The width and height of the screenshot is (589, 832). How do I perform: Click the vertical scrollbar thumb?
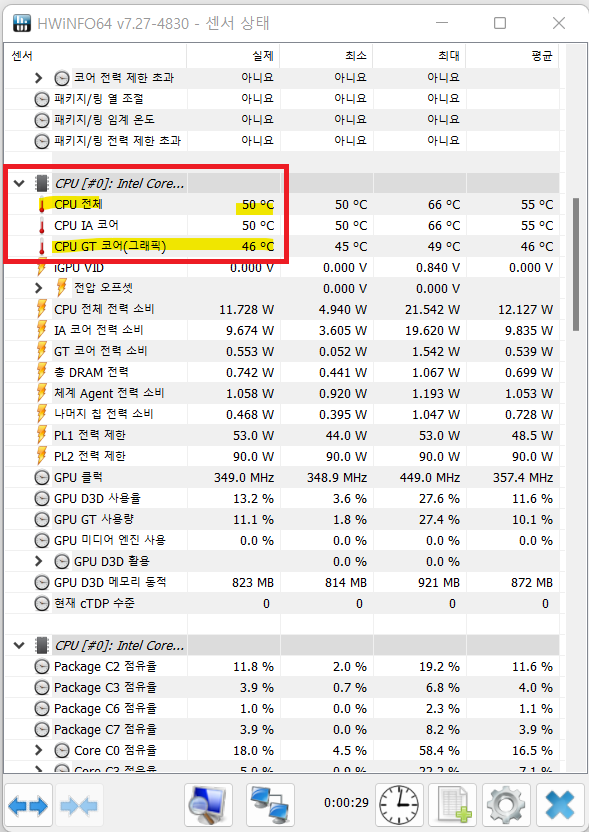[575, 264]
